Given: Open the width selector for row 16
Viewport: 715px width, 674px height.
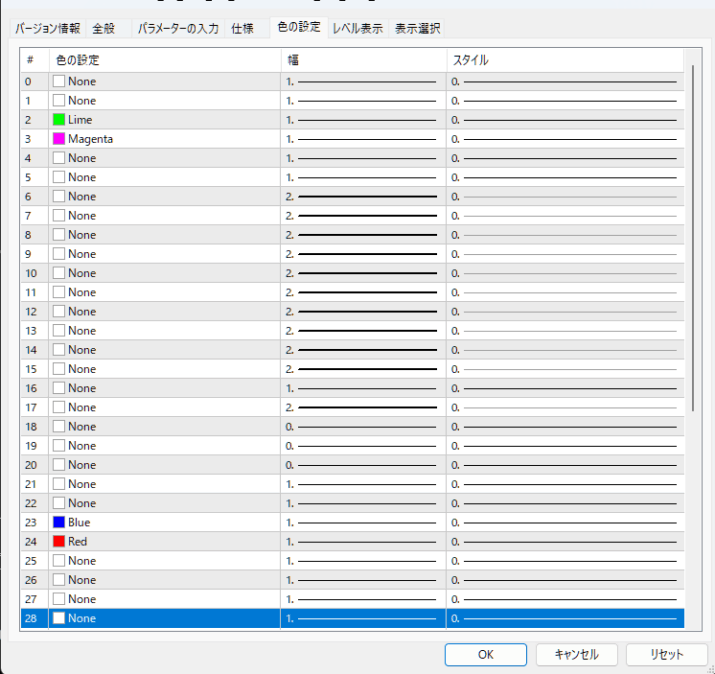Looking at the screenshot, I should pos(363,388).
